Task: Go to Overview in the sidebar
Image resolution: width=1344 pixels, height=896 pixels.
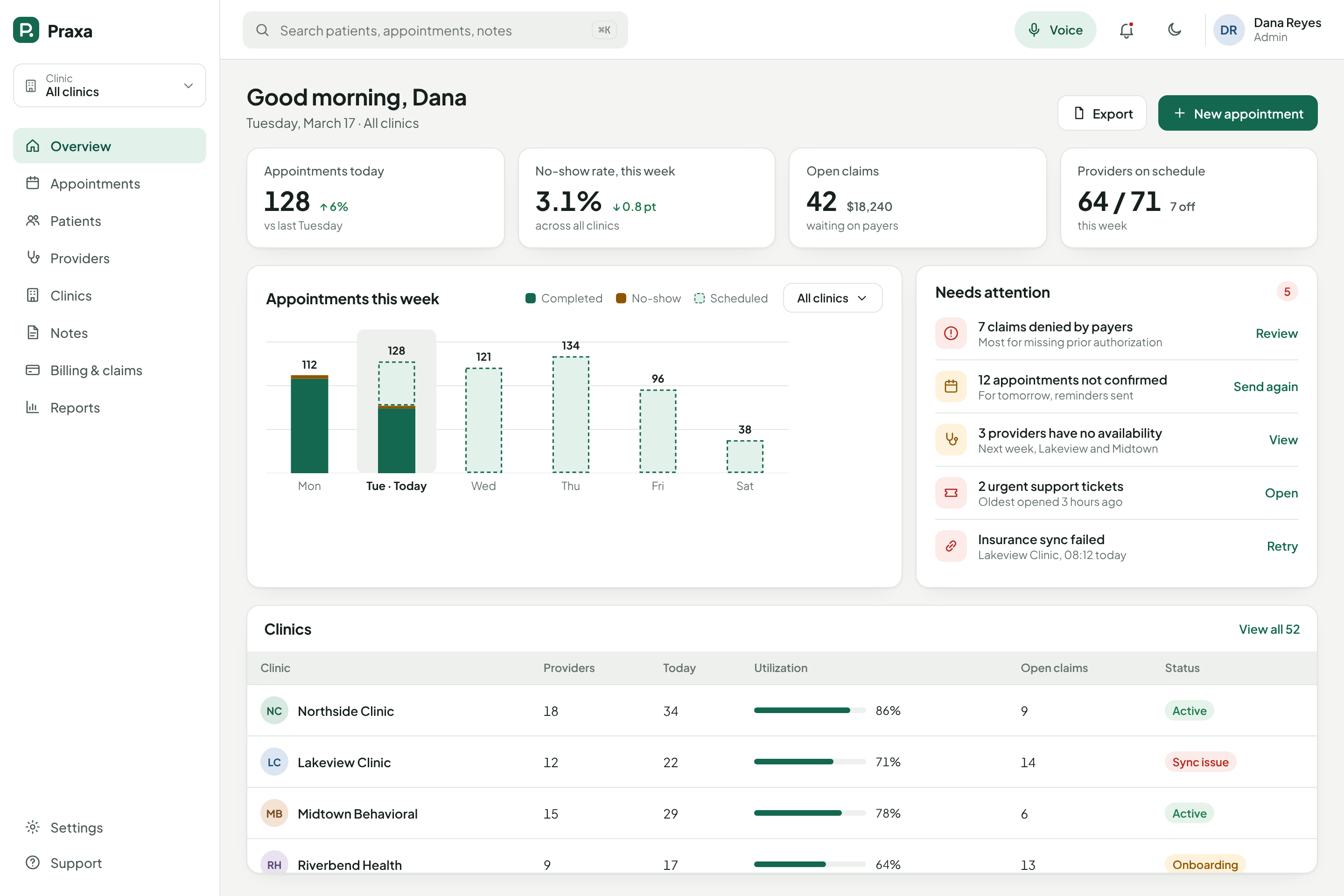Action: [x=110, y=146]
